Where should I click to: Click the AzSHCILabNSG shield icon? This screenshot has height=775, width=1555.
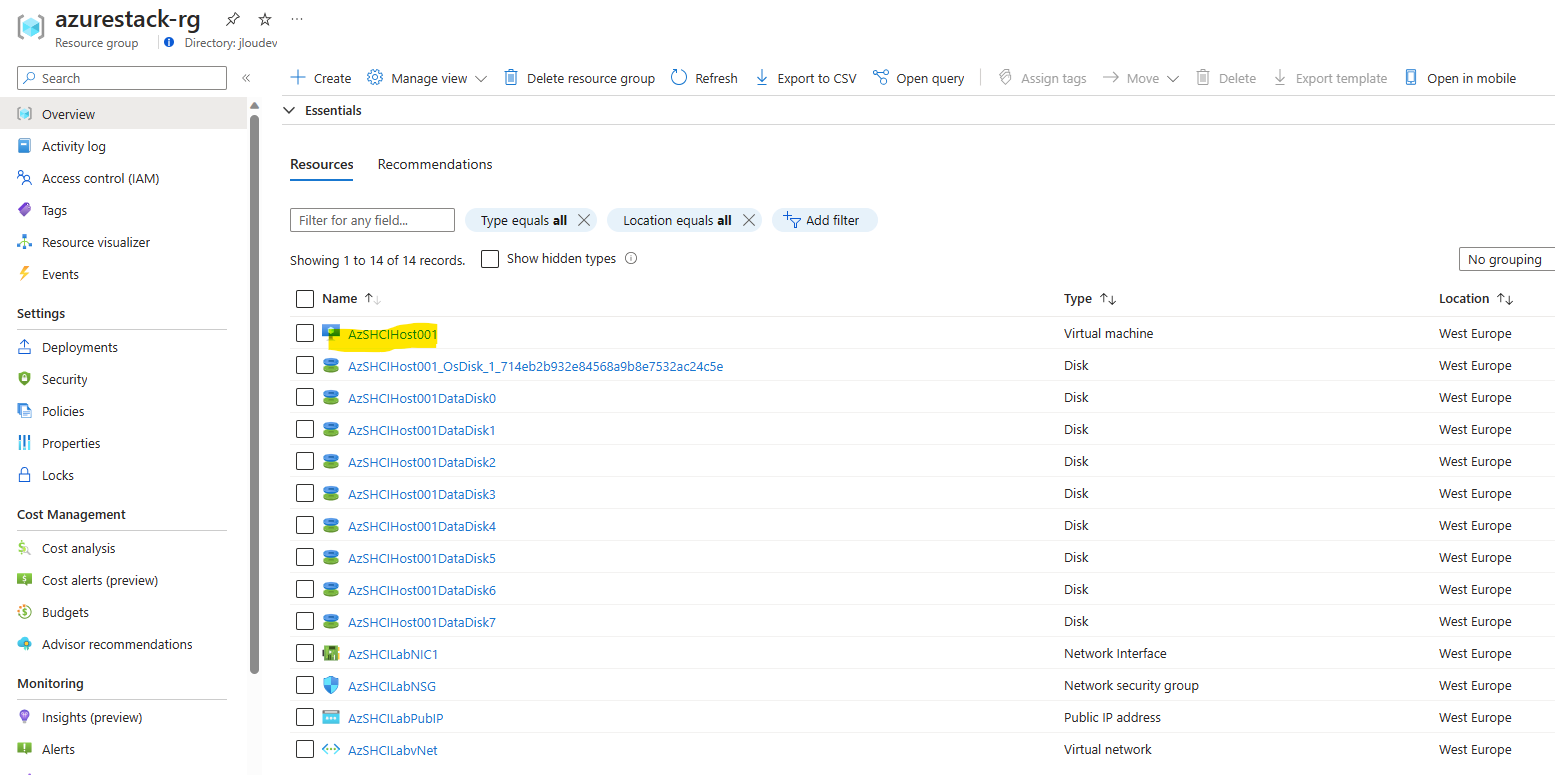pos(331,685)
